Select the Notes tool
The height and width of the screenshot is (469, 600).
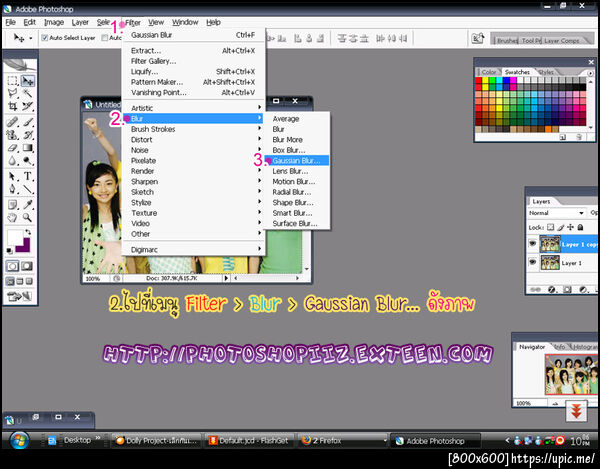tap(13, 205)
